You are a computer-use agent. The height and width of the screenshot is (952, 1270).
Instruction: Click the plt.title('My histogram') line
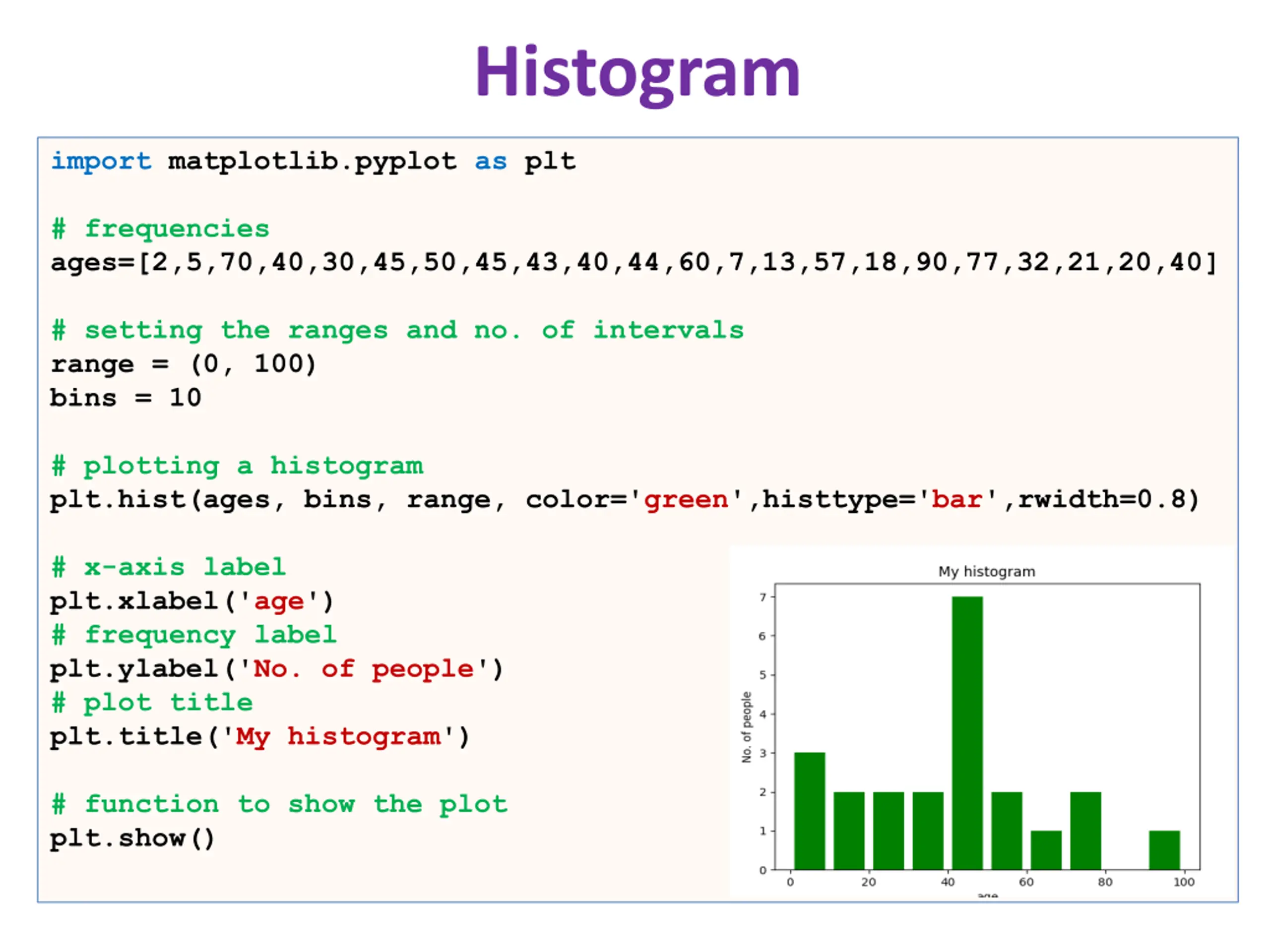pos(260,737)
